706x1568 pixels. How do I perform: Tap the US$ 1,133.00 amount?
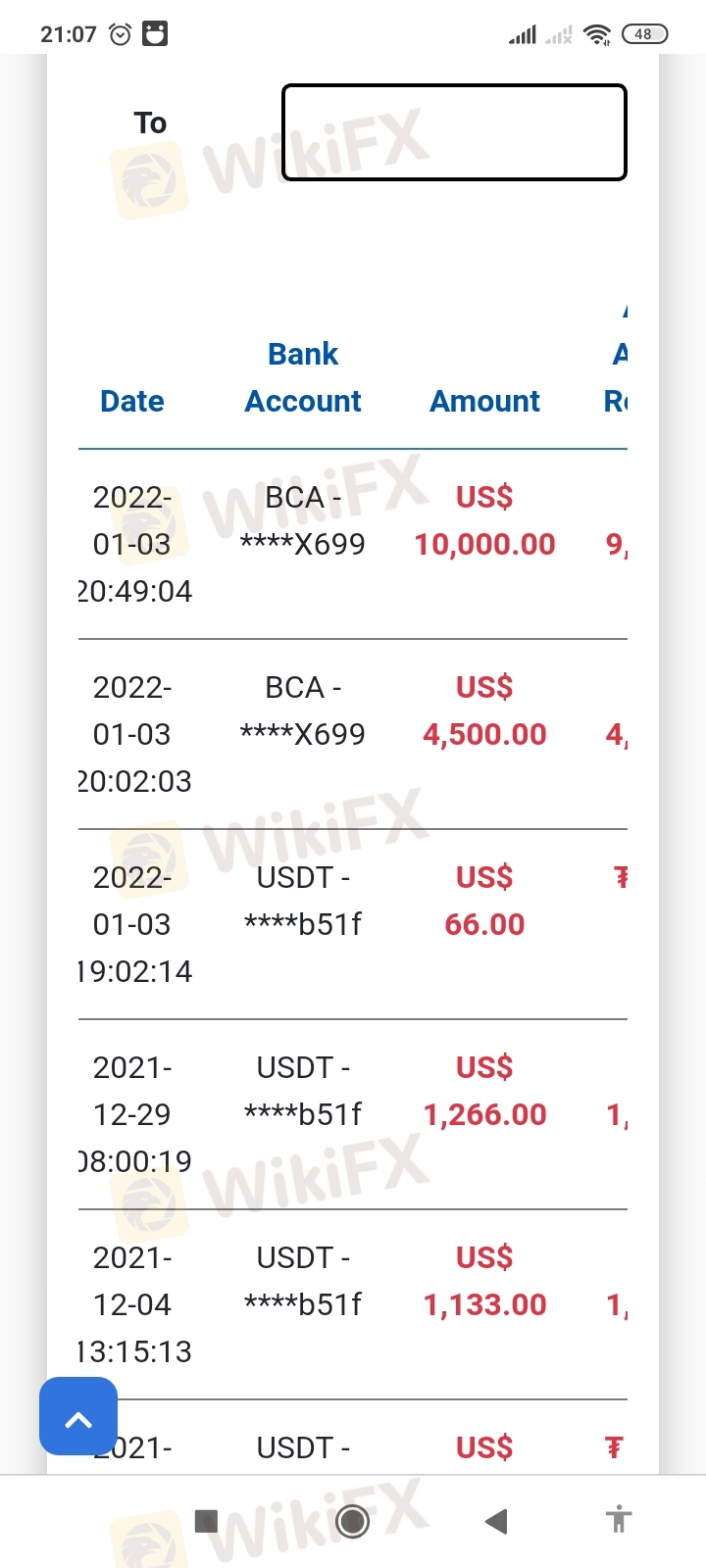coord(484,1282)
